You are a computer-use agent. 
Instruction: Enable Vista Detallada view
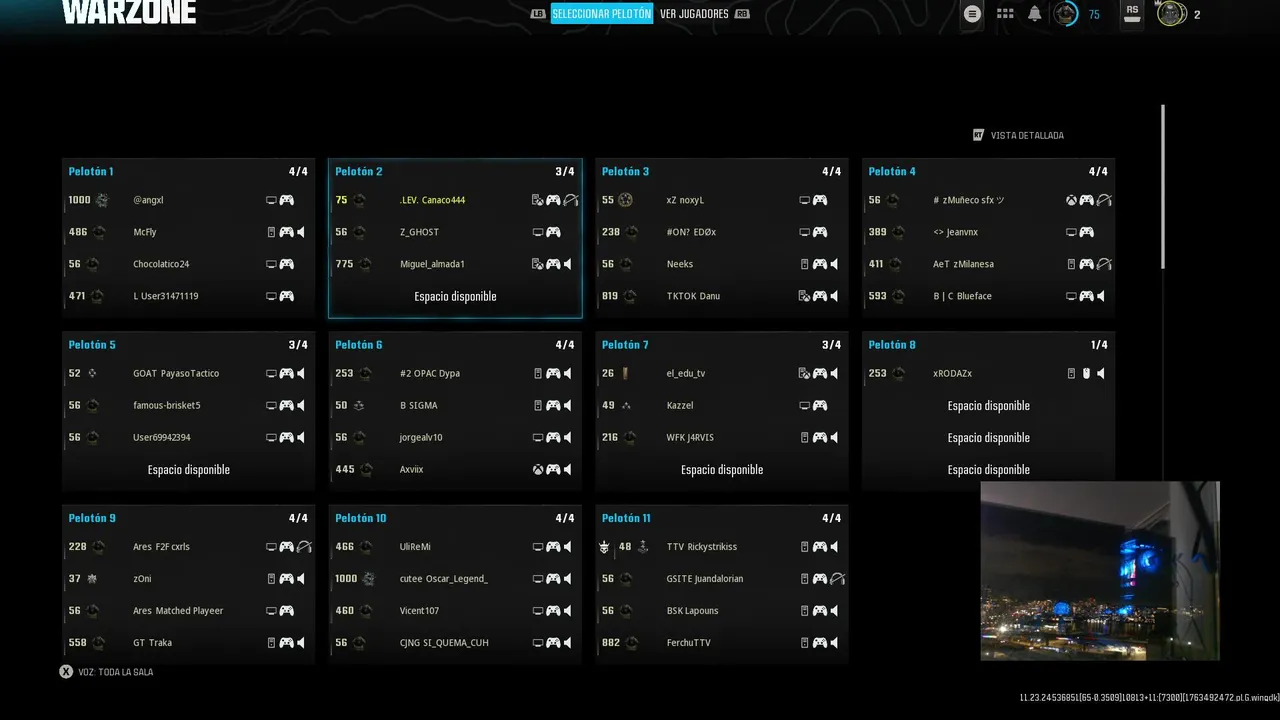(1027, 135)
